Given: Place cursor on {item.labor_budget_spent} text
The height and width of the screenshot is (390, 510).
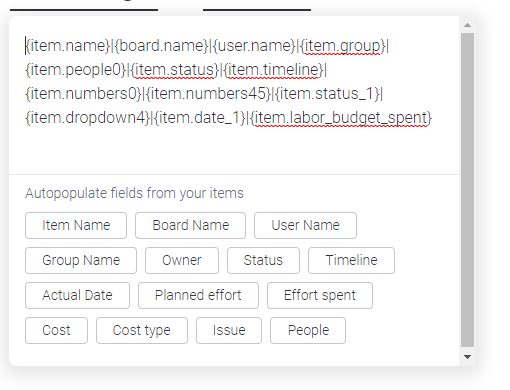Looking at the screenshot, I should 340,118.
